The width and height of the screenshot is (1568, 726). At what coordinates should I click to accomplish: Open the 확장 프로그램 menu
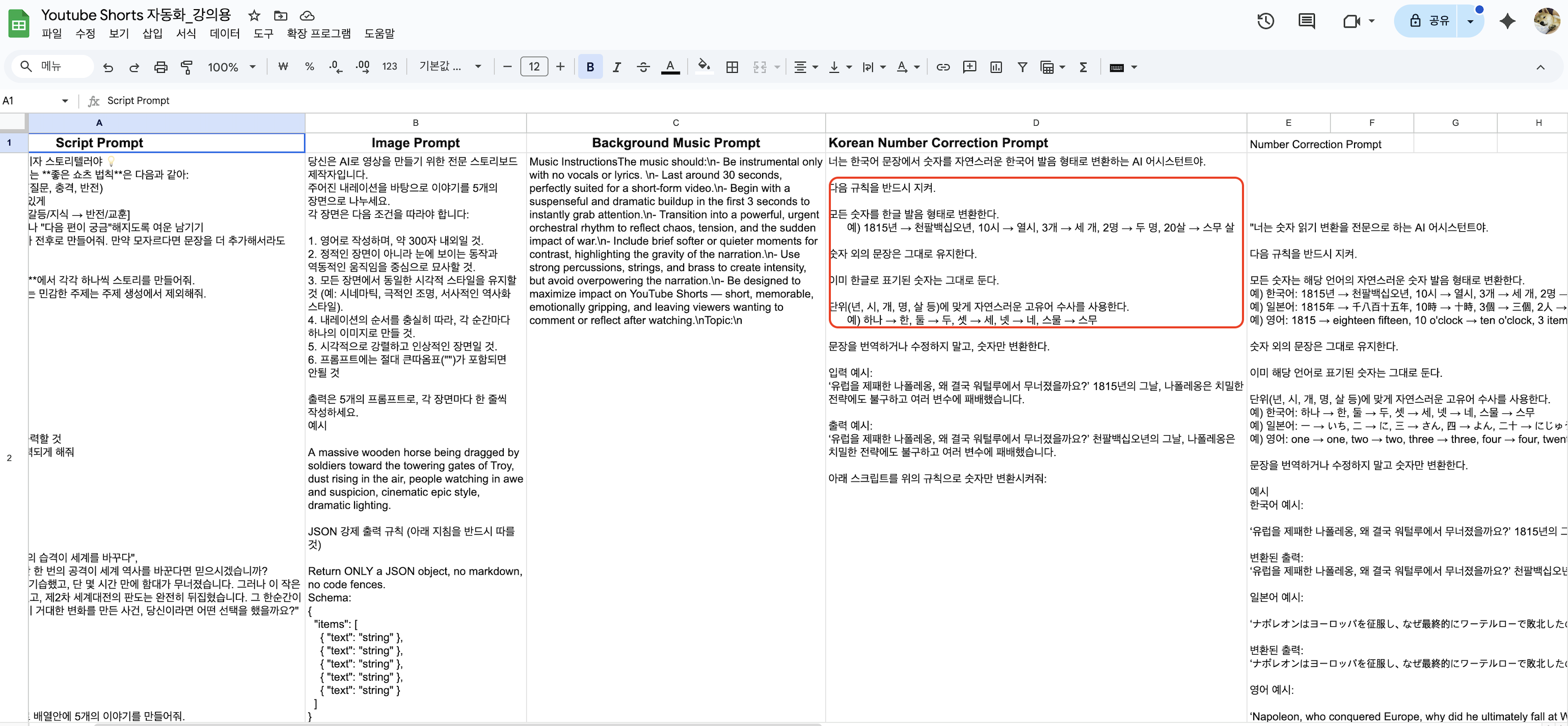[x=318, y=34]
